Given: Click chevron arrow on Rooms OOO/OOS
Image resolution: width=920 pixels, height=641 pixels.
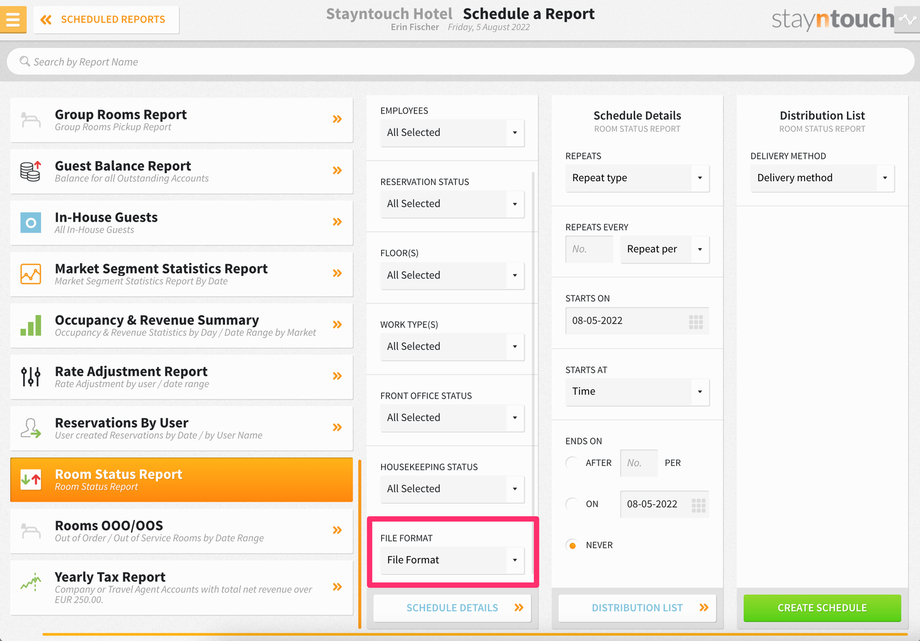Looking at the screenshot, I should click(337, 530).
